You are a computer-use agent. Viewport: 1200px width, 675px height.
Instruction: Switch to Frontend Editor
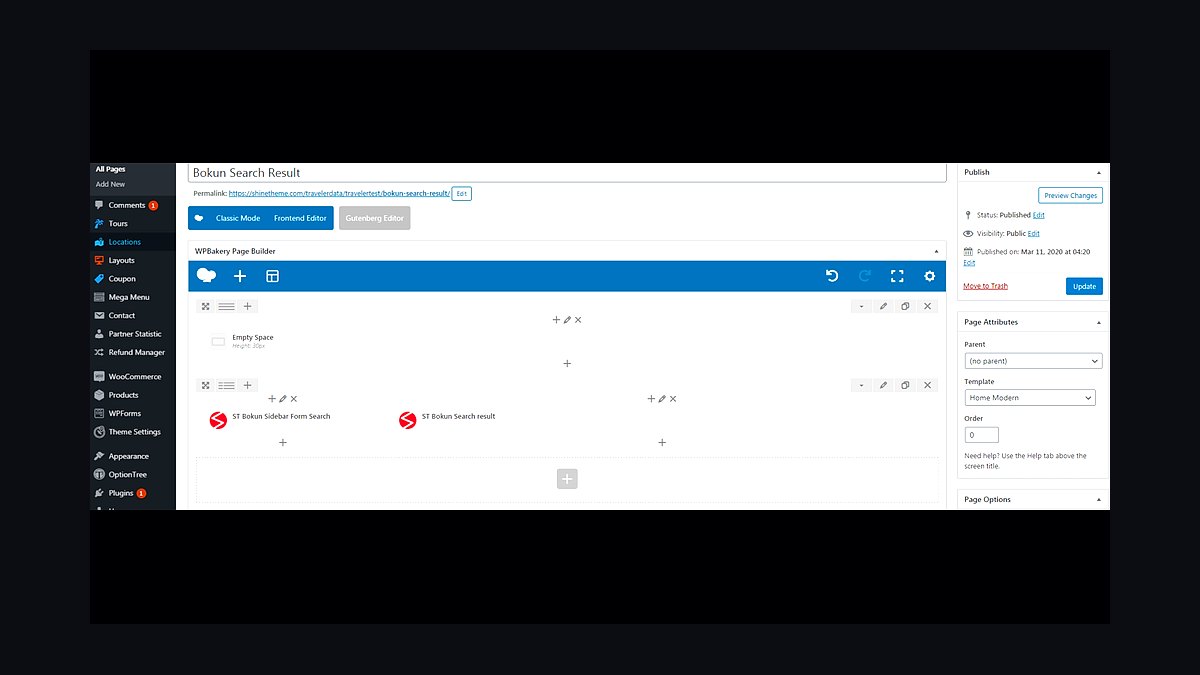[300, 218]
